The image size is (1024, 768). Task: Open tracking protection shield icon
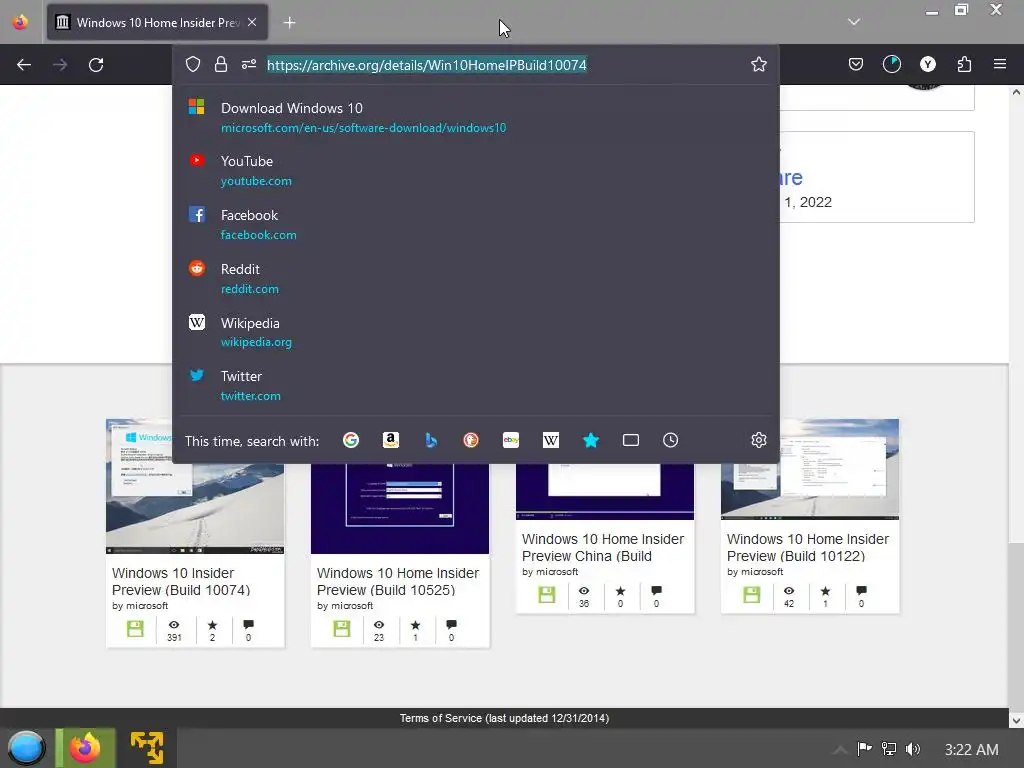pyautogui.click(x=193, y=64)
